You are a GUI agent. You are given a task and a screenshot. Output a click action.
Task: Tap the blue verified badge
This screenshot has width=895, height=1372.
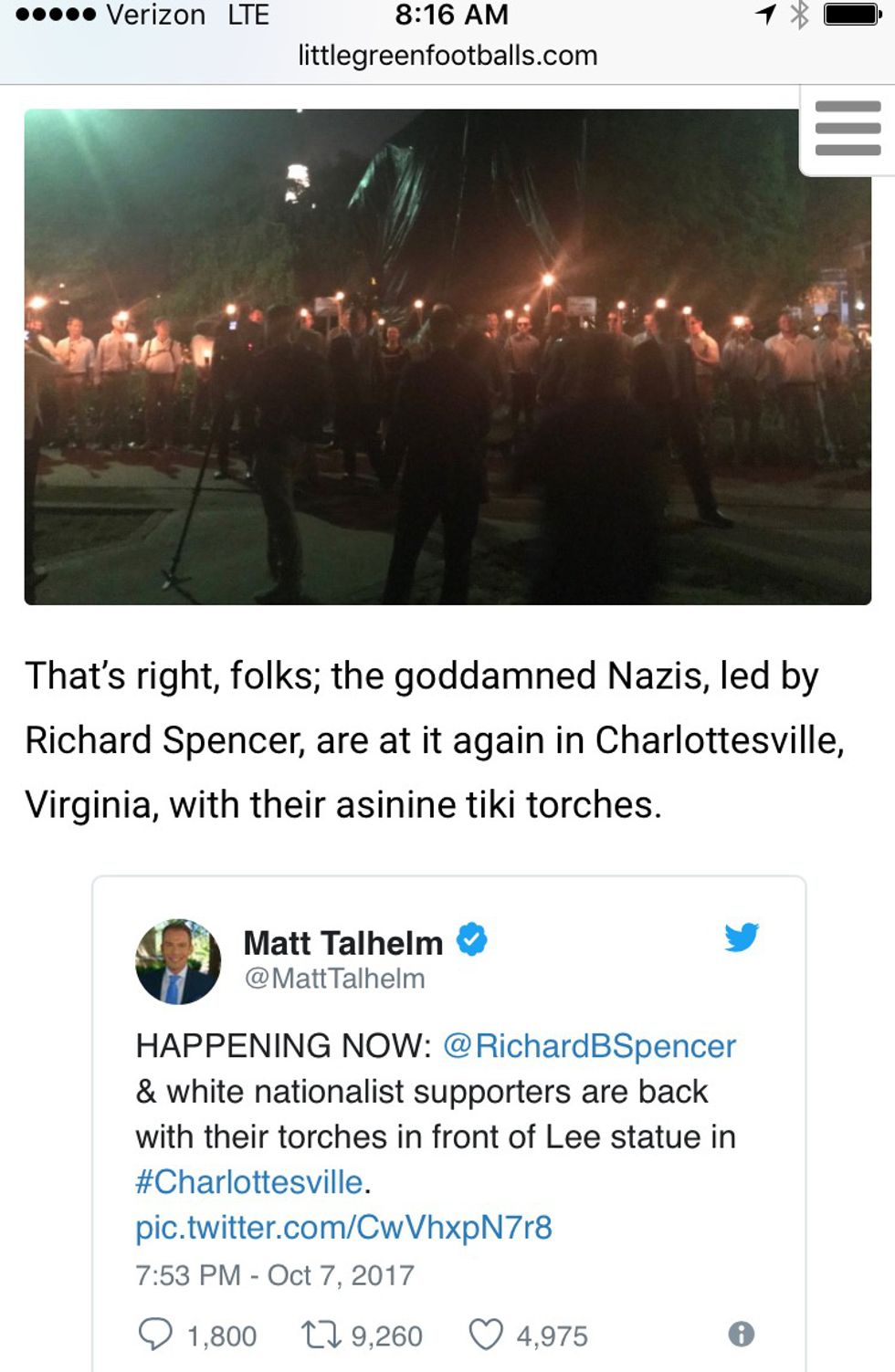point(471,938)
